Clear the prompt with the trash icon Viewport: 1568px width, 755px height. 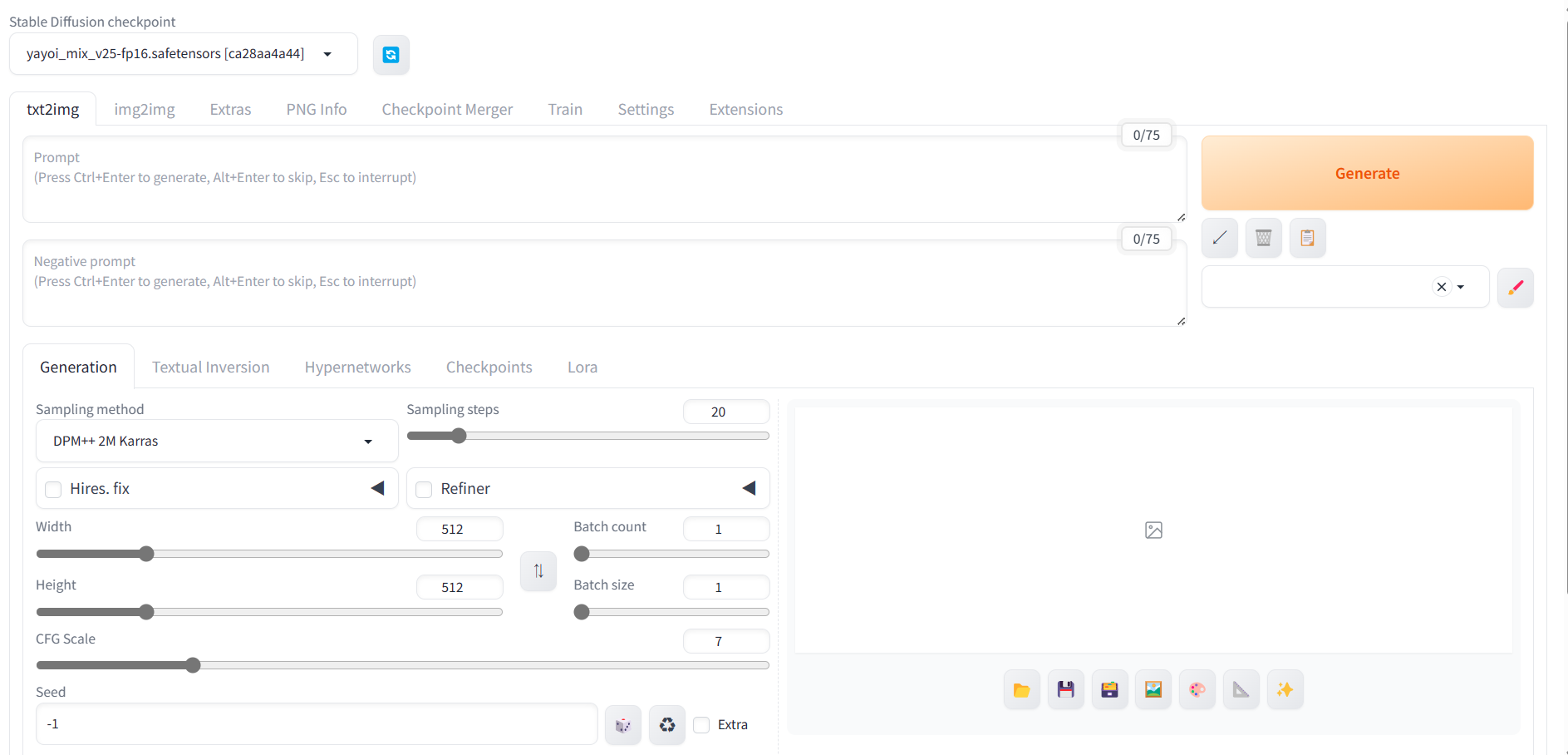coord(1263,238)
